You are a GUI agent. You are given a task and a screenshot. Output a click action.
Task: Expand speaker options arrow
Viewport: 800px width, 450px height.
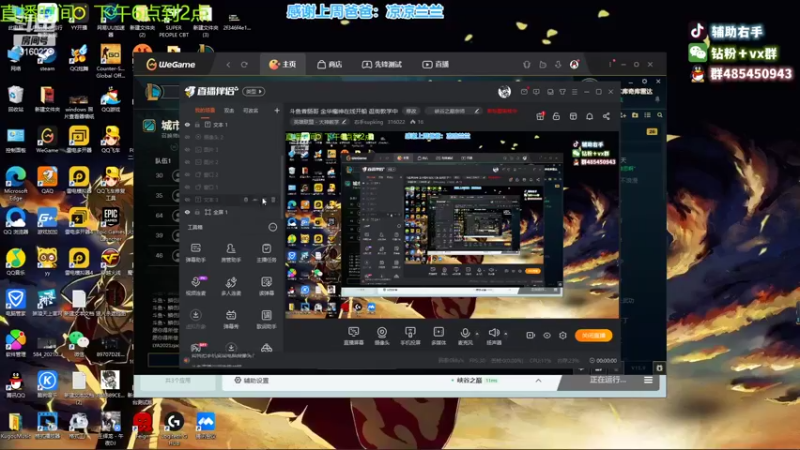click(506, 334)
